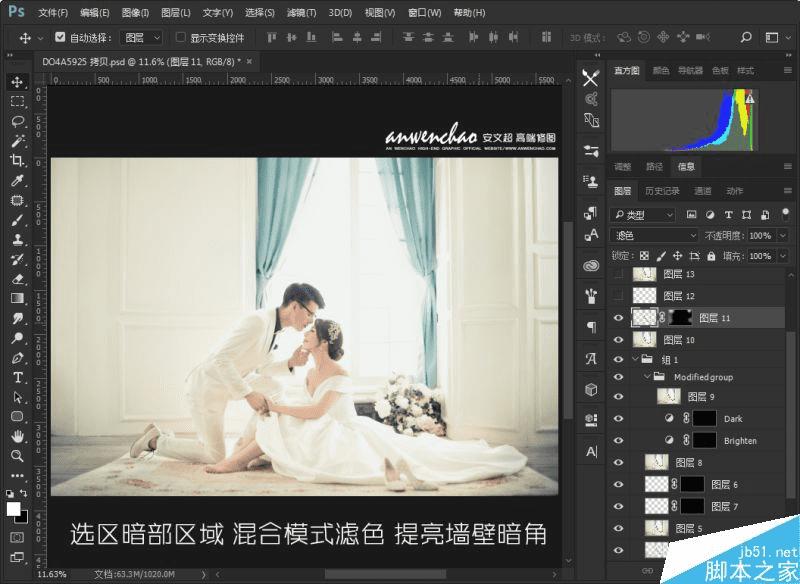Hide 图层 11 with its eye icon
The image size is (800, 584).
(618, 318)
